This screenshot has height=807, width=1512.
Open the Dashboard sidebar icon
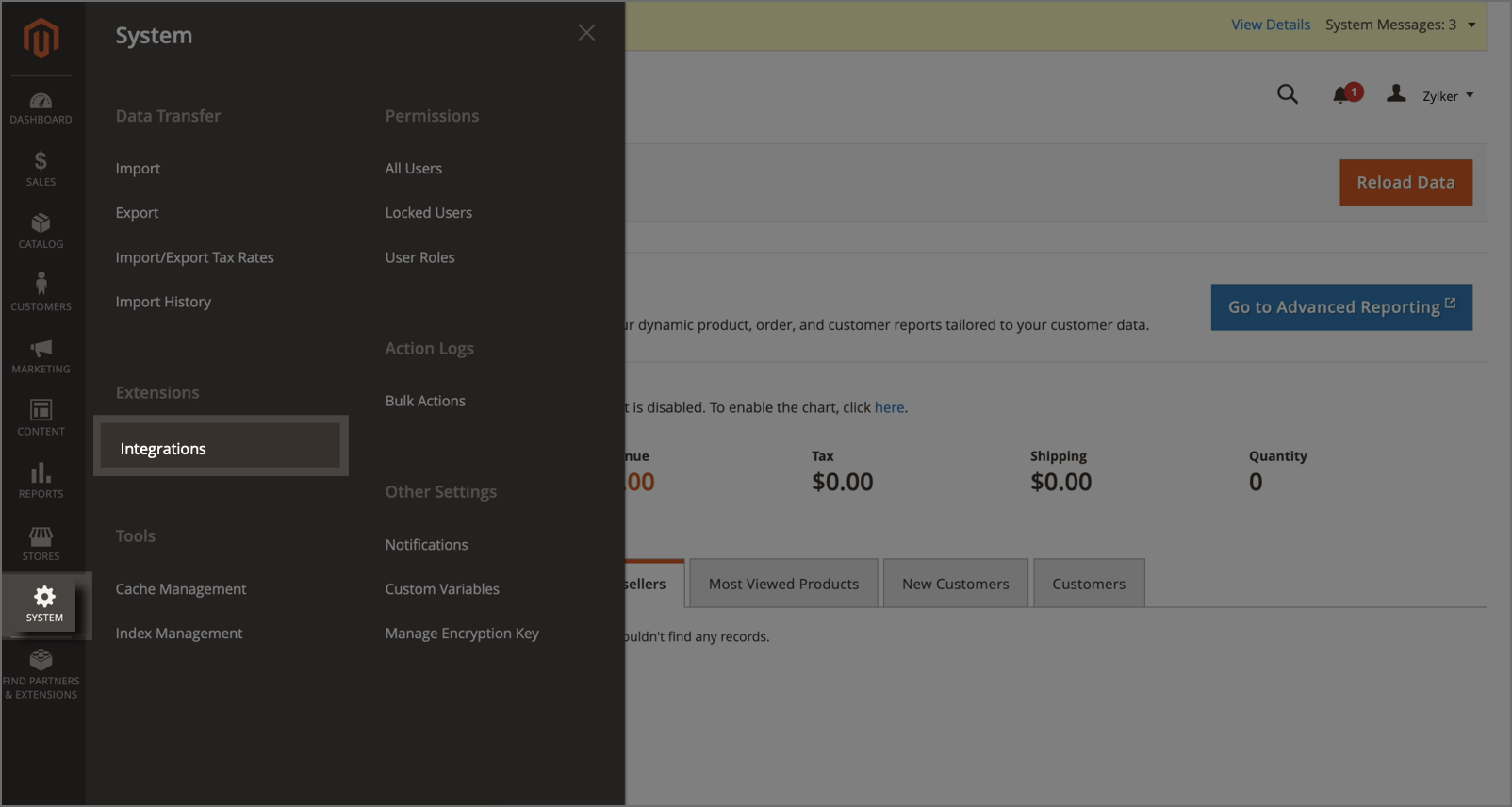(x=41, y=107)
